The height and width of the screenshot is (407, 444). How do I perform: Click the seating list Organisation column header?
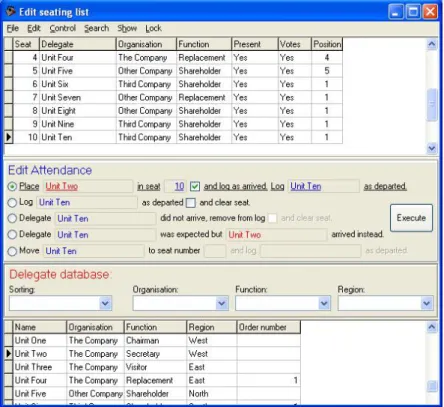click(x=146, y=44)
